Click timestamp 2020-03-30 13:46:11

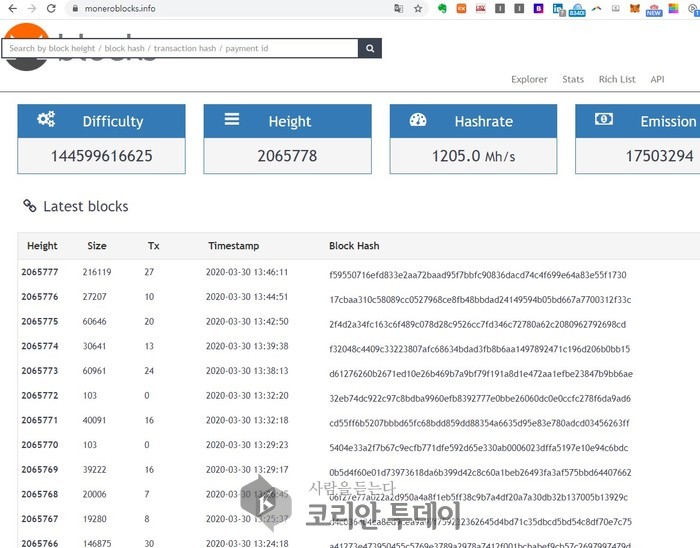coord(247,272)
